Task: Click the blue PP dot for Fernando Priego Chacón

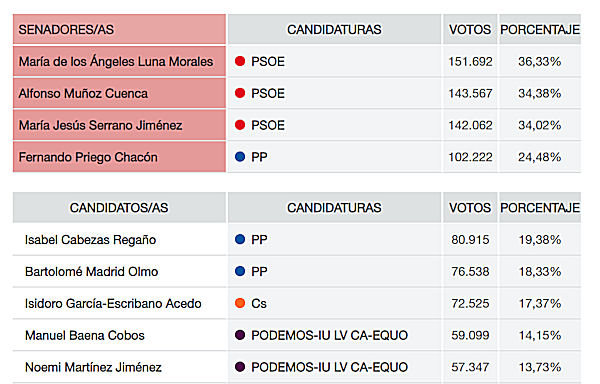Action: 240,156
